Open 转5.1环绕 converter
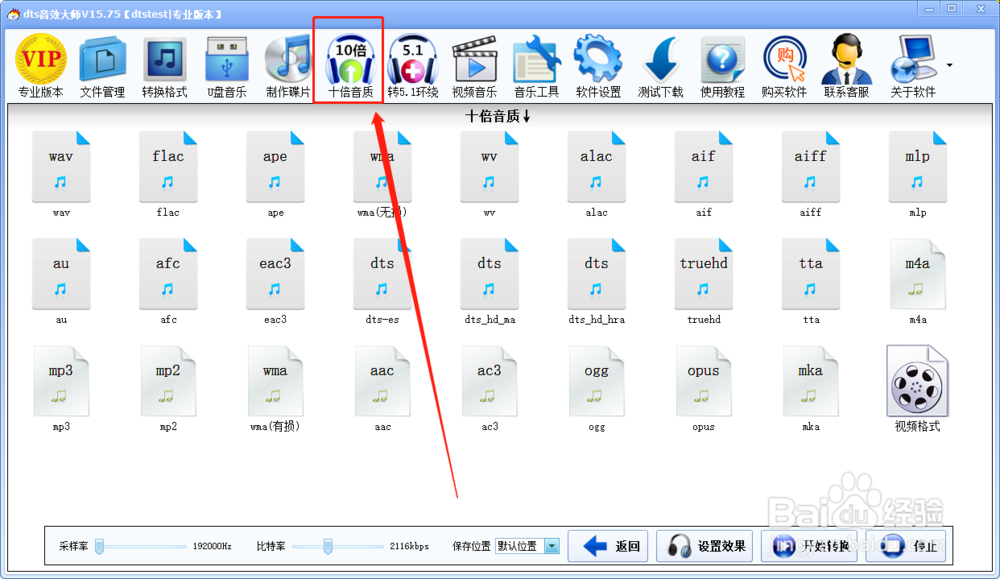The width and height of the screenshot is (1000, 579). pyautogui.click(x=413, y=66)
